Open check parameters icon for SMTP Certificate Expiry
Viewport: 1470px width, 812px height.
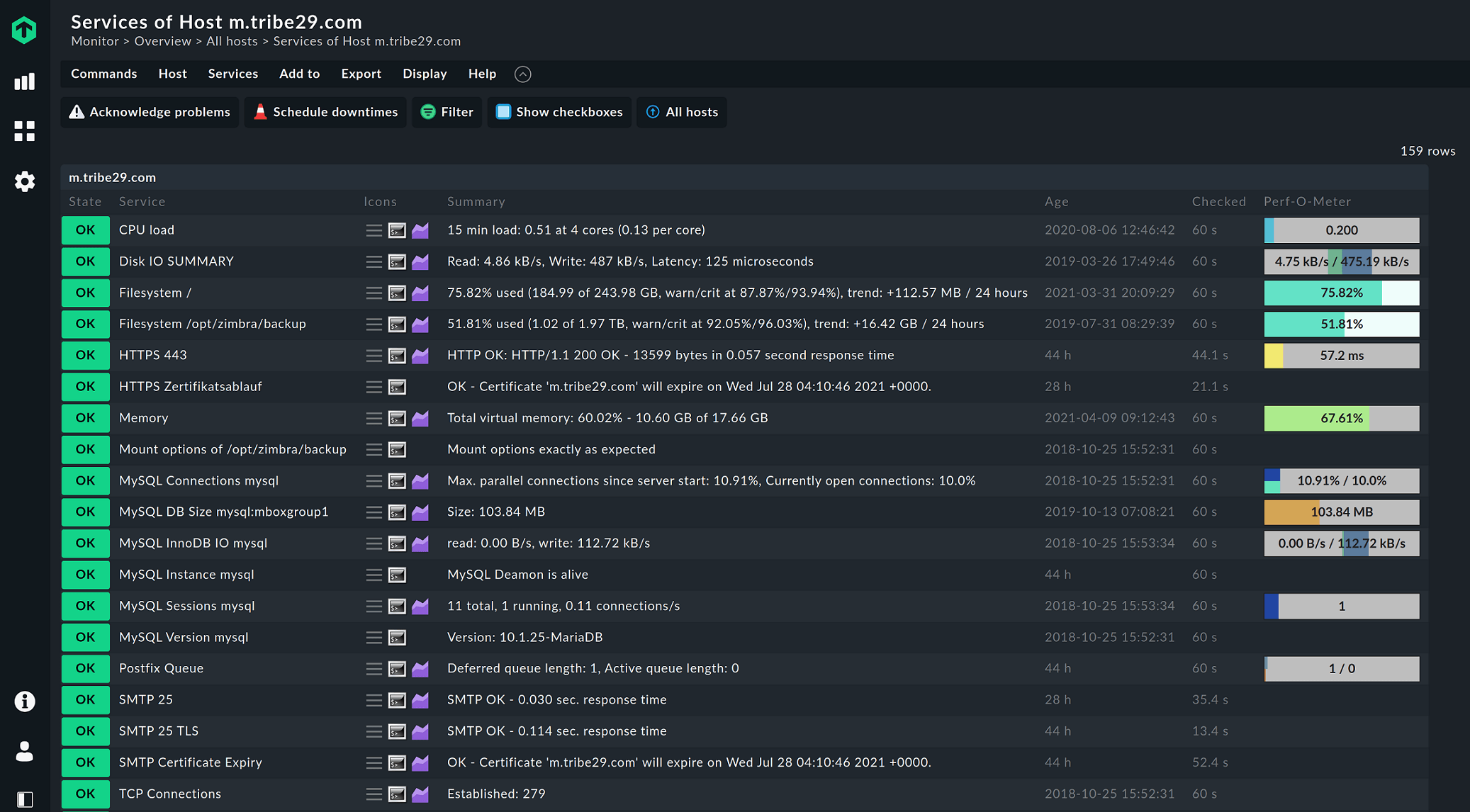pos(397,763)
